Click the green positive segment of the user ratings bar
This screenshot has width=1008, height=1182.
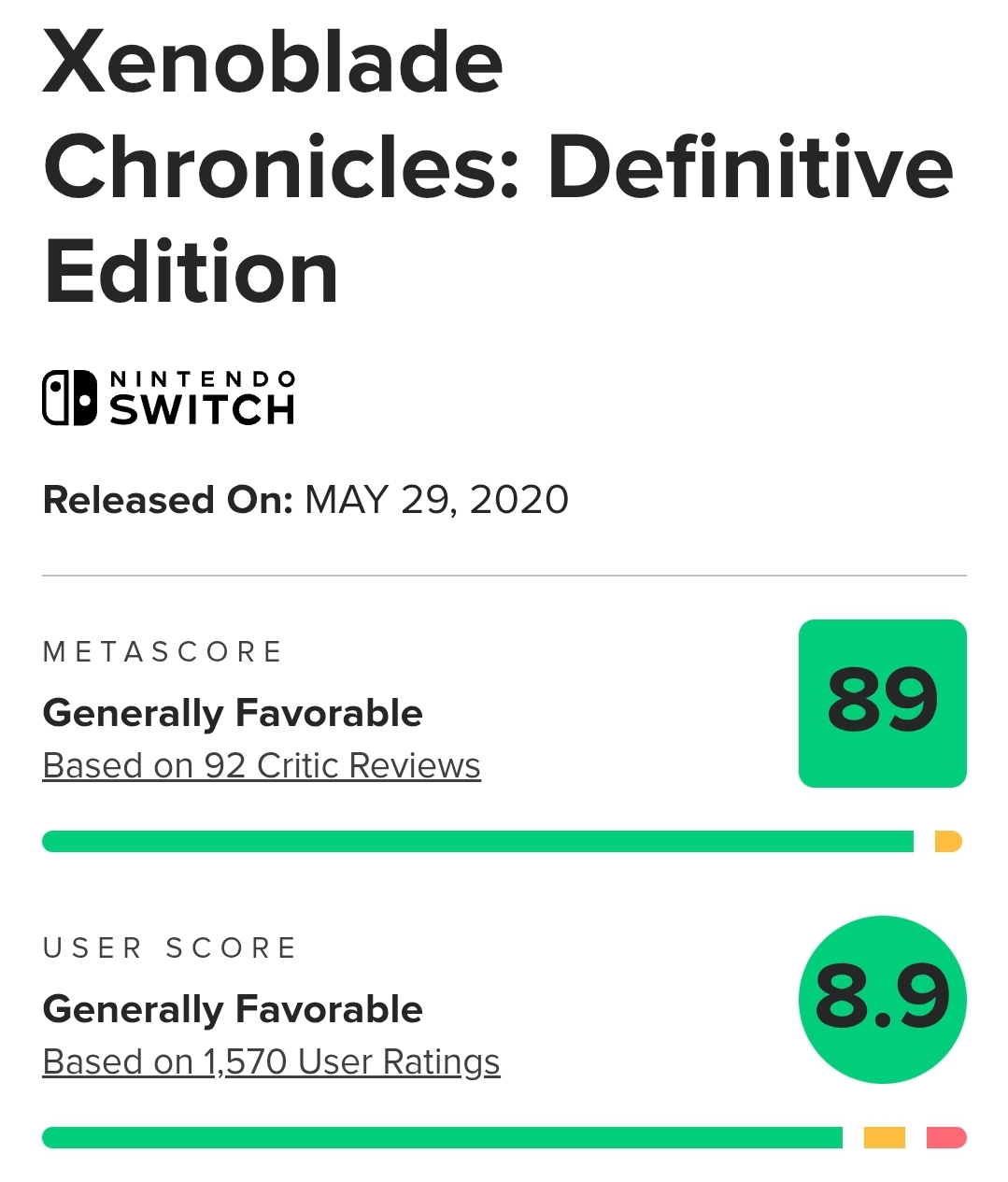442,1137
